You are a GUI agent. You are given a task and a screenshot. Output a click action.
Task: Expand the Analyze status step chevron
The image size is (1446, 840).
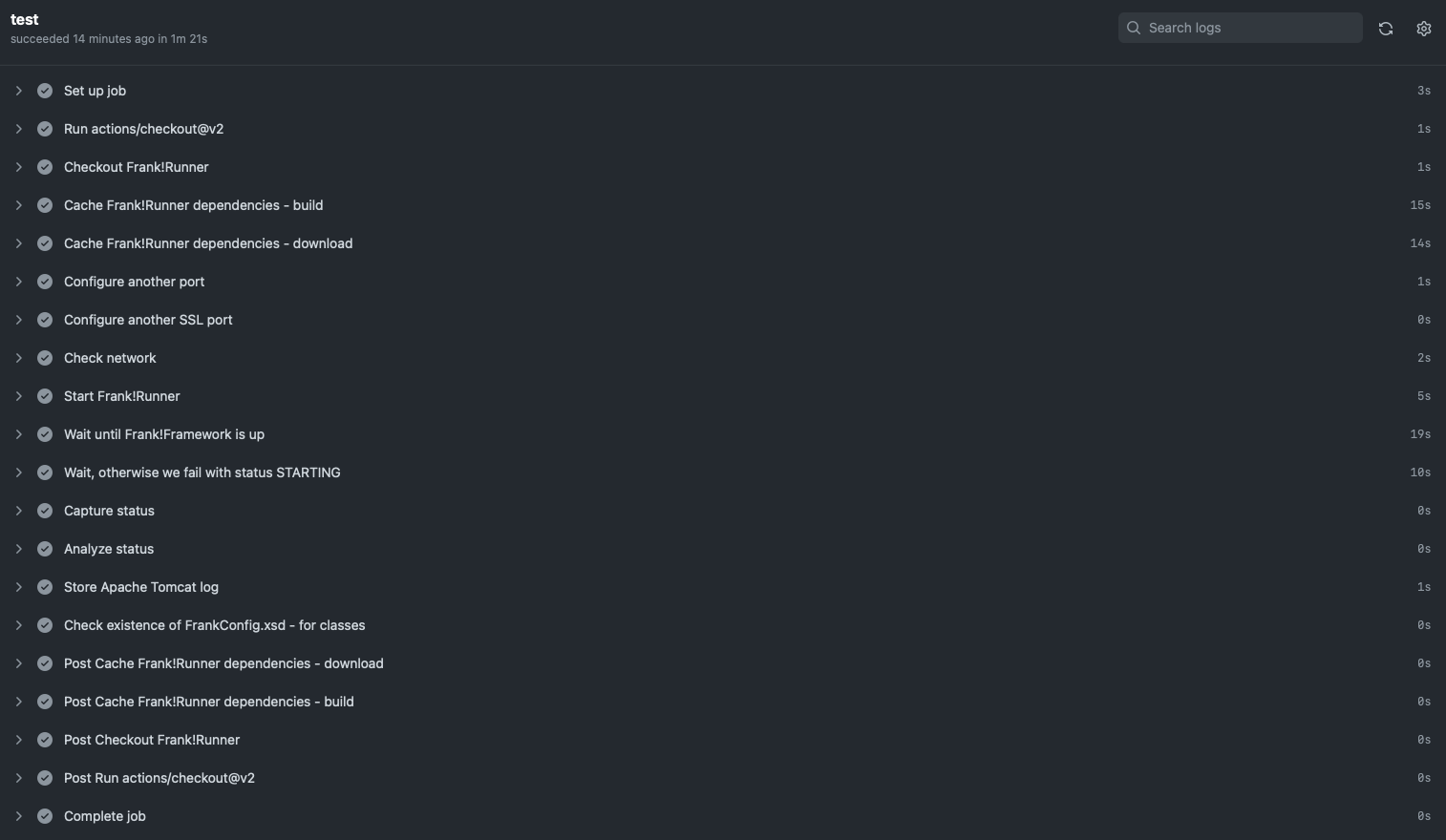18,549
